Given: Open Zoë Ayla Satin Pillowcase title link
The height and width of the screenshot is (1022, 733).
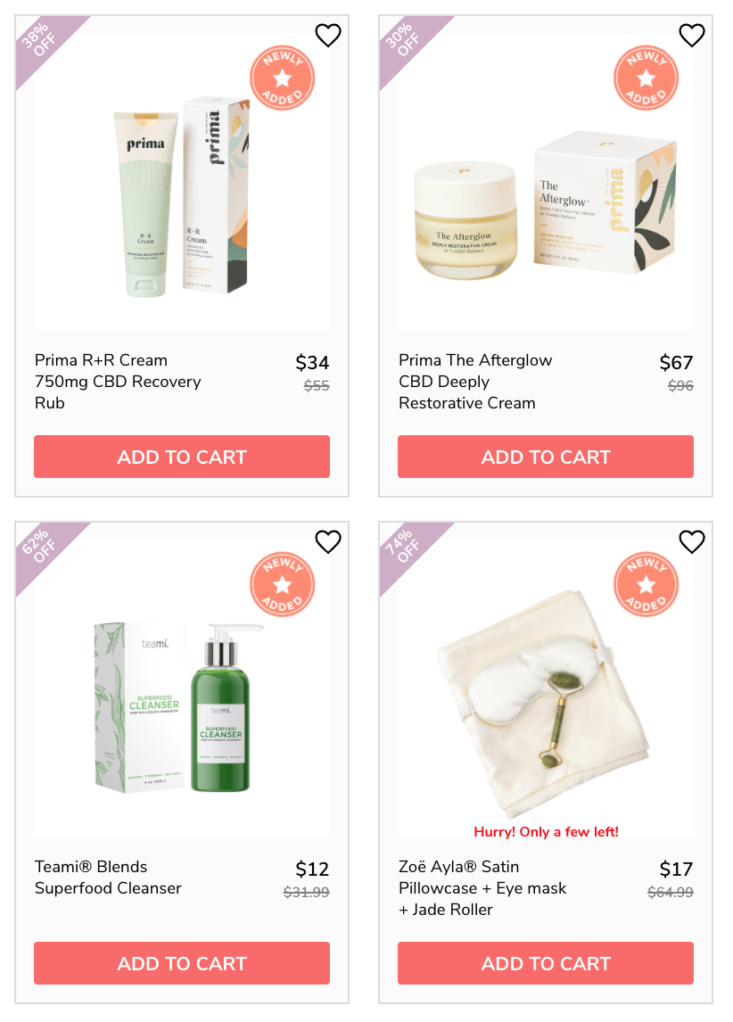Looking at the screenshot, I should tap(483, 888).
